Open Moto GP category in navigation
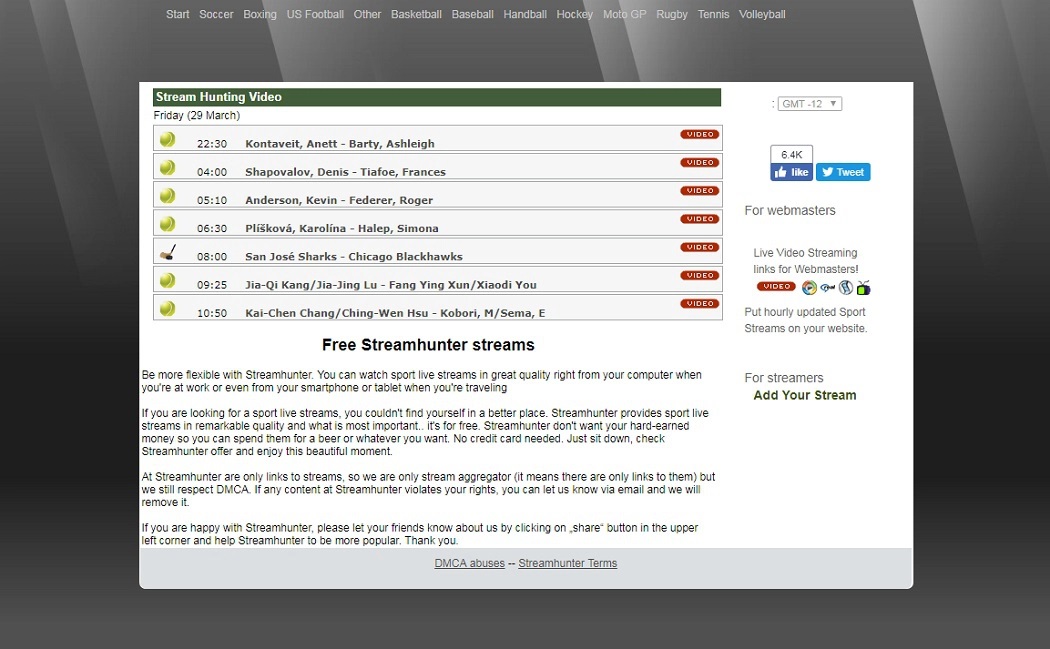1050x649 pixels. 625,14
